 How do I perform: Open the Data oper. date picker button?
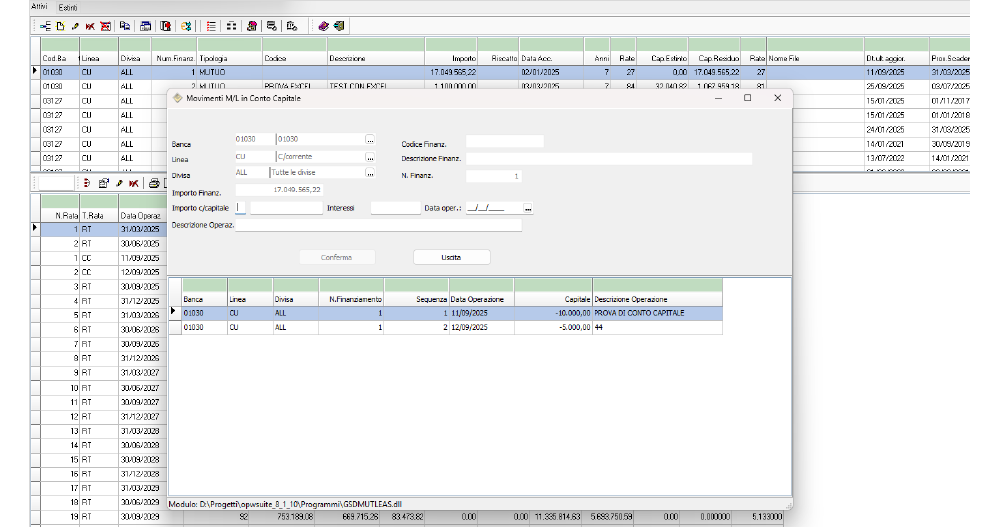528,208
